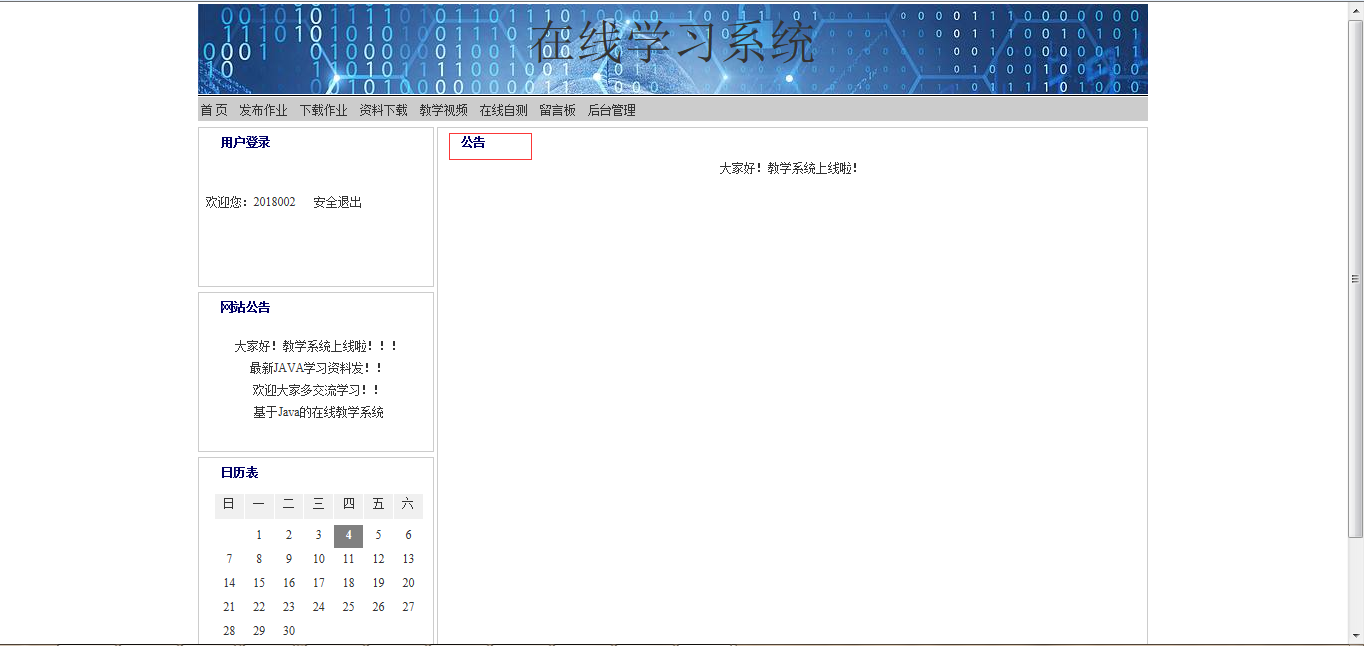Navigate to 在线自测 page
The width and height of the screenshot is (1364, 646).
[503, 110]
